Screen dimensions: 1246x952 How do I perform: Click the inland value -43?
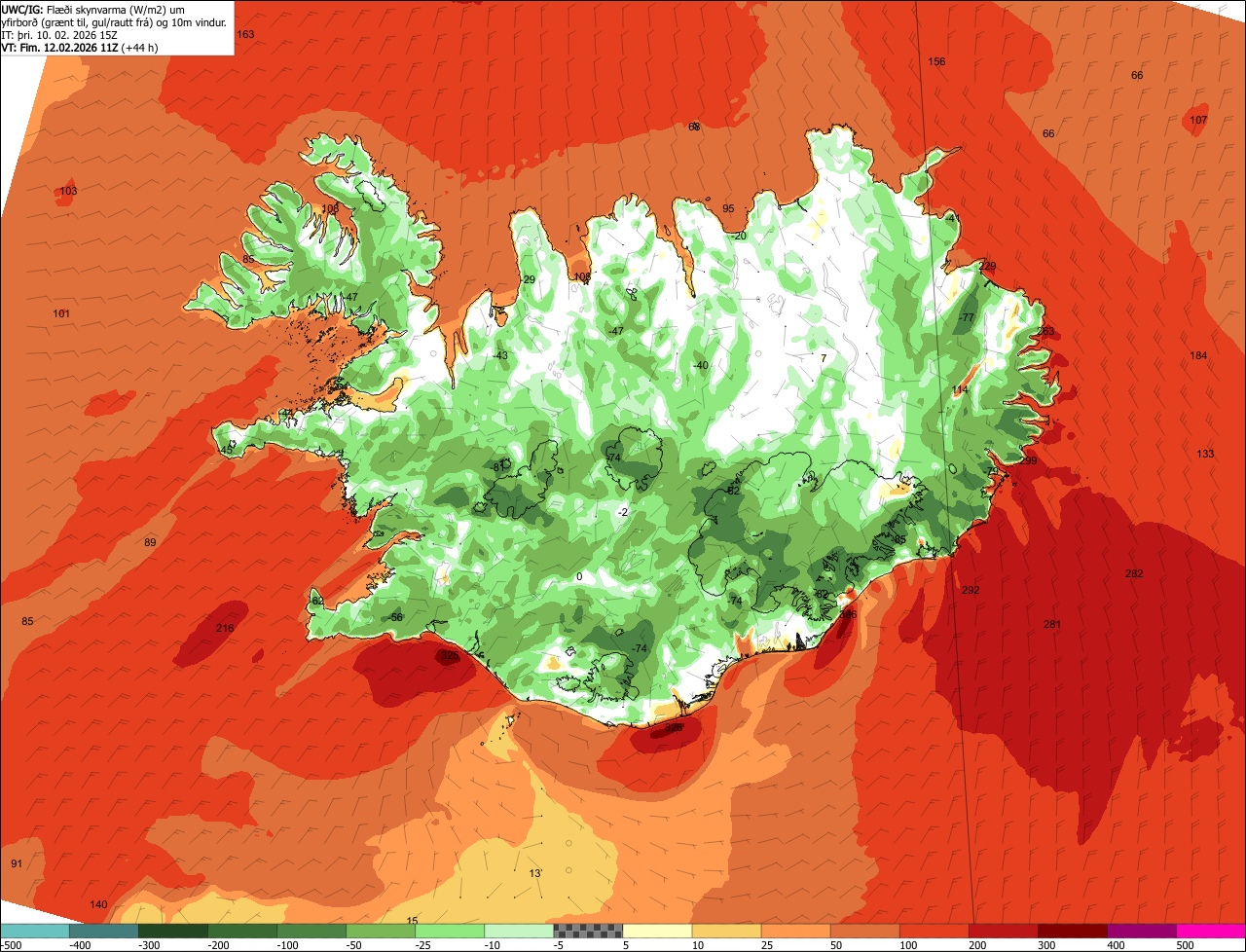point(499,355)
